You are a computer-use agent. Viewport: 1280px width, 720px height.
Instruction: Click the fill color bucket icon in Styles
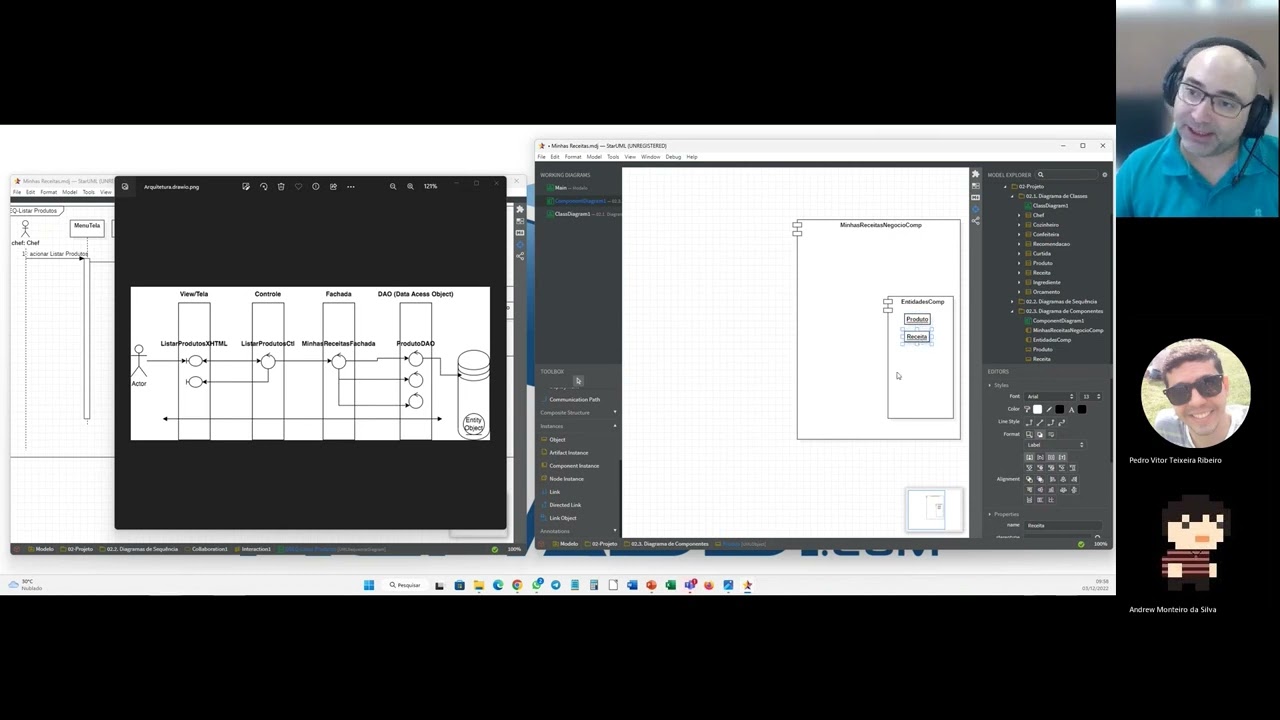[x=1027, y=409]
